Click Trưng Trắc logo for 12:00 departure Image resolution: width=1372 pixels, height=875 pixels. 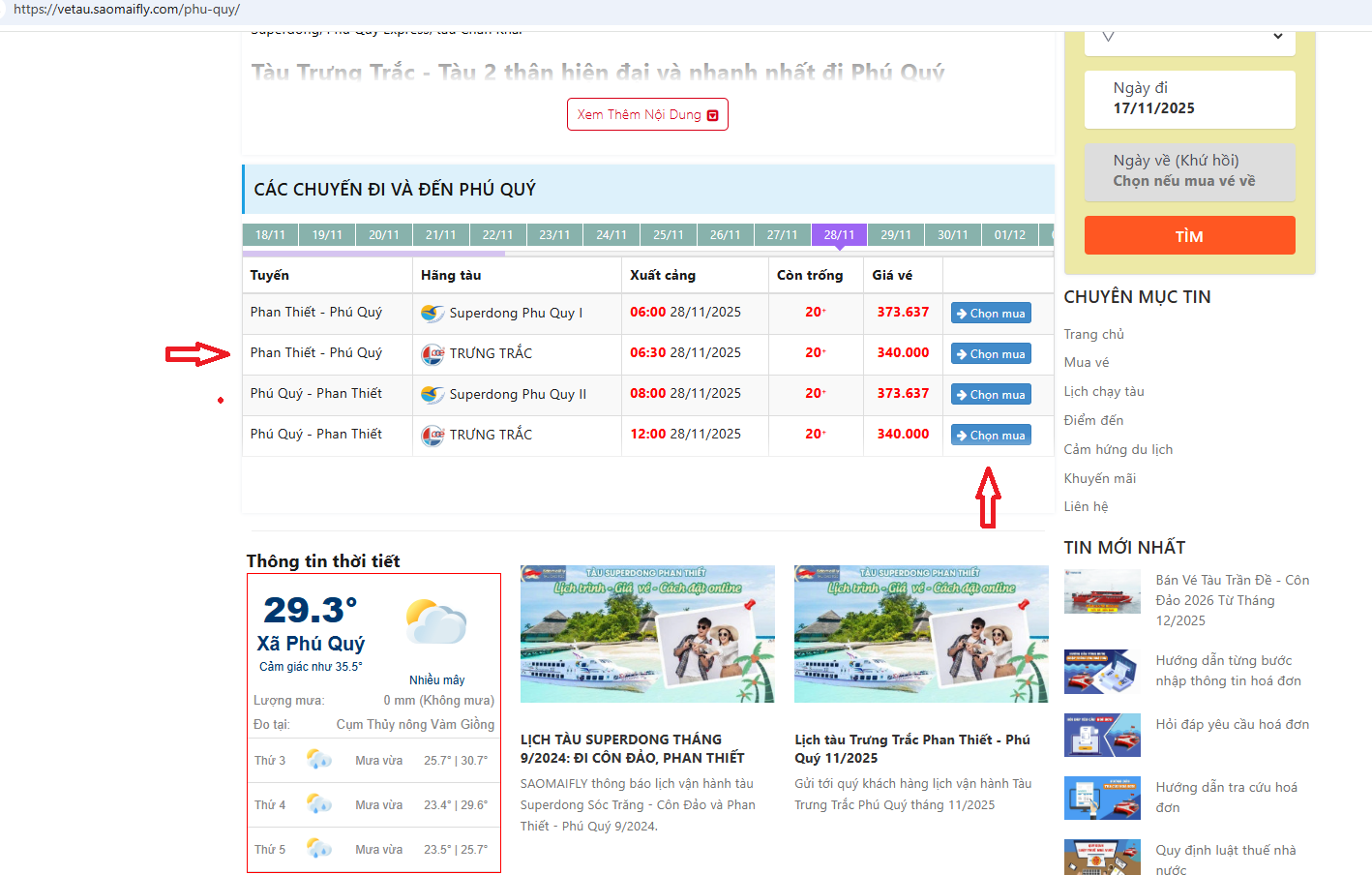432,435
